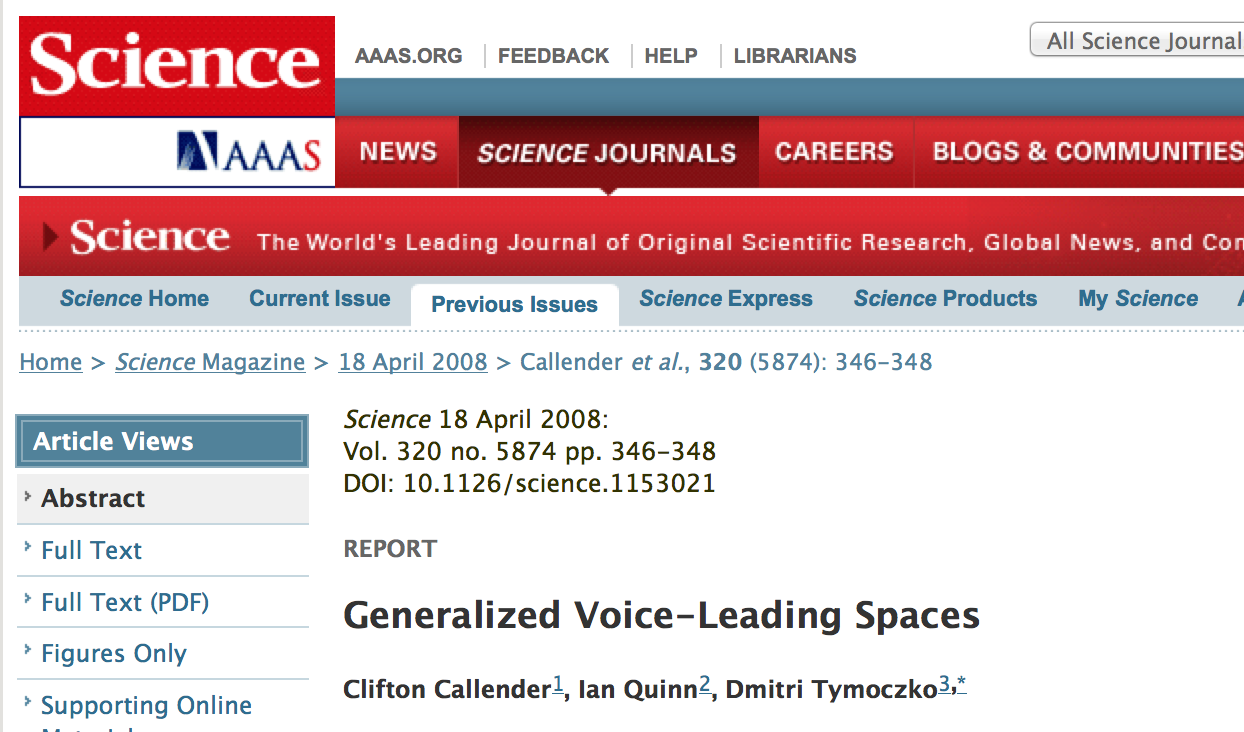Click the Science banner triangle arrow
The width and height of the screenshot is (1244, 732).
[x=50, y=237]
